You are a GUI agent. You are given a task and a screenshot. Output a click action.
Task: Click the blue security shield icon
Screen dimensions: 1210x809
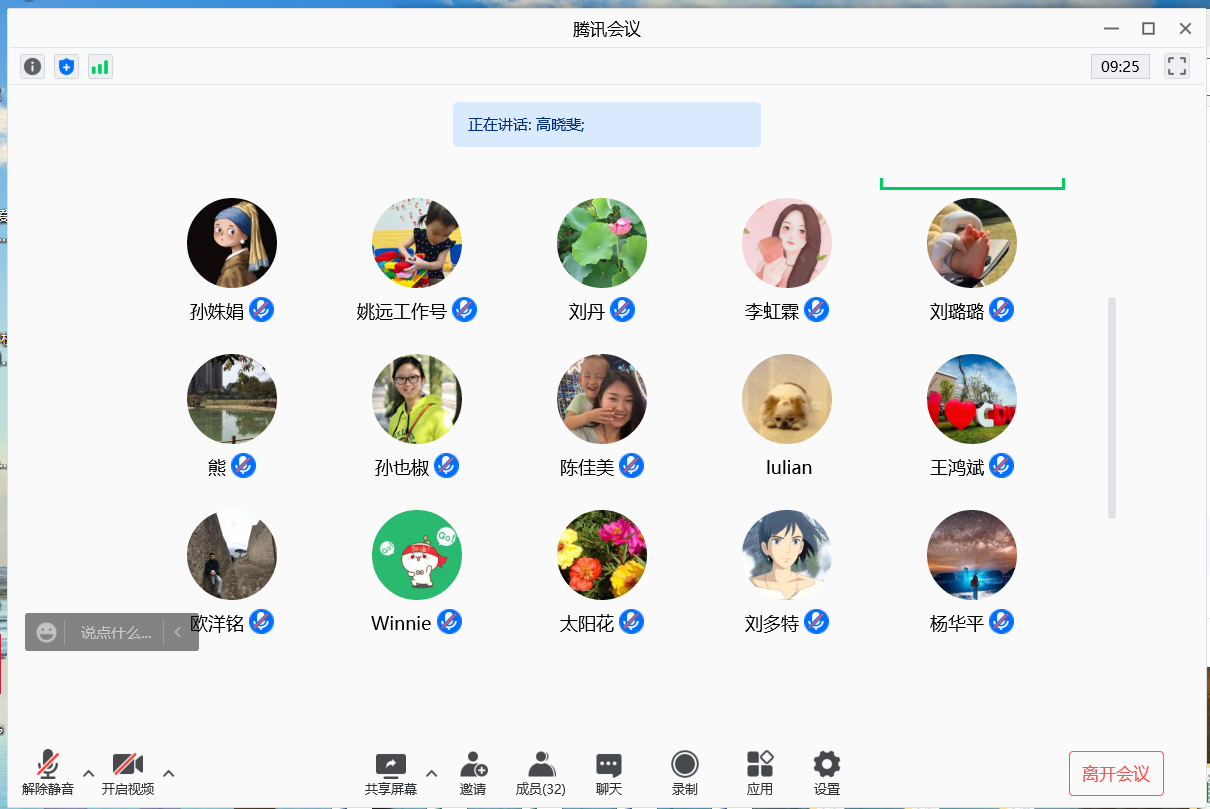[x=66, y=67]
